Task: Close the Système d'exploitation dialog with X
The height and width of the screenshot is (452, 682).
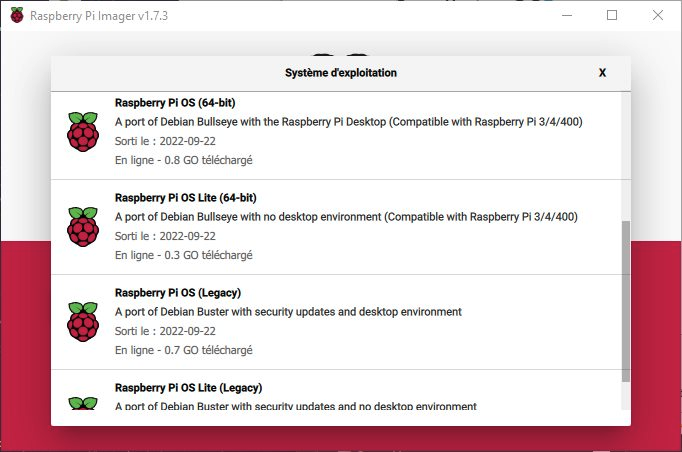Action: [602, 73]
